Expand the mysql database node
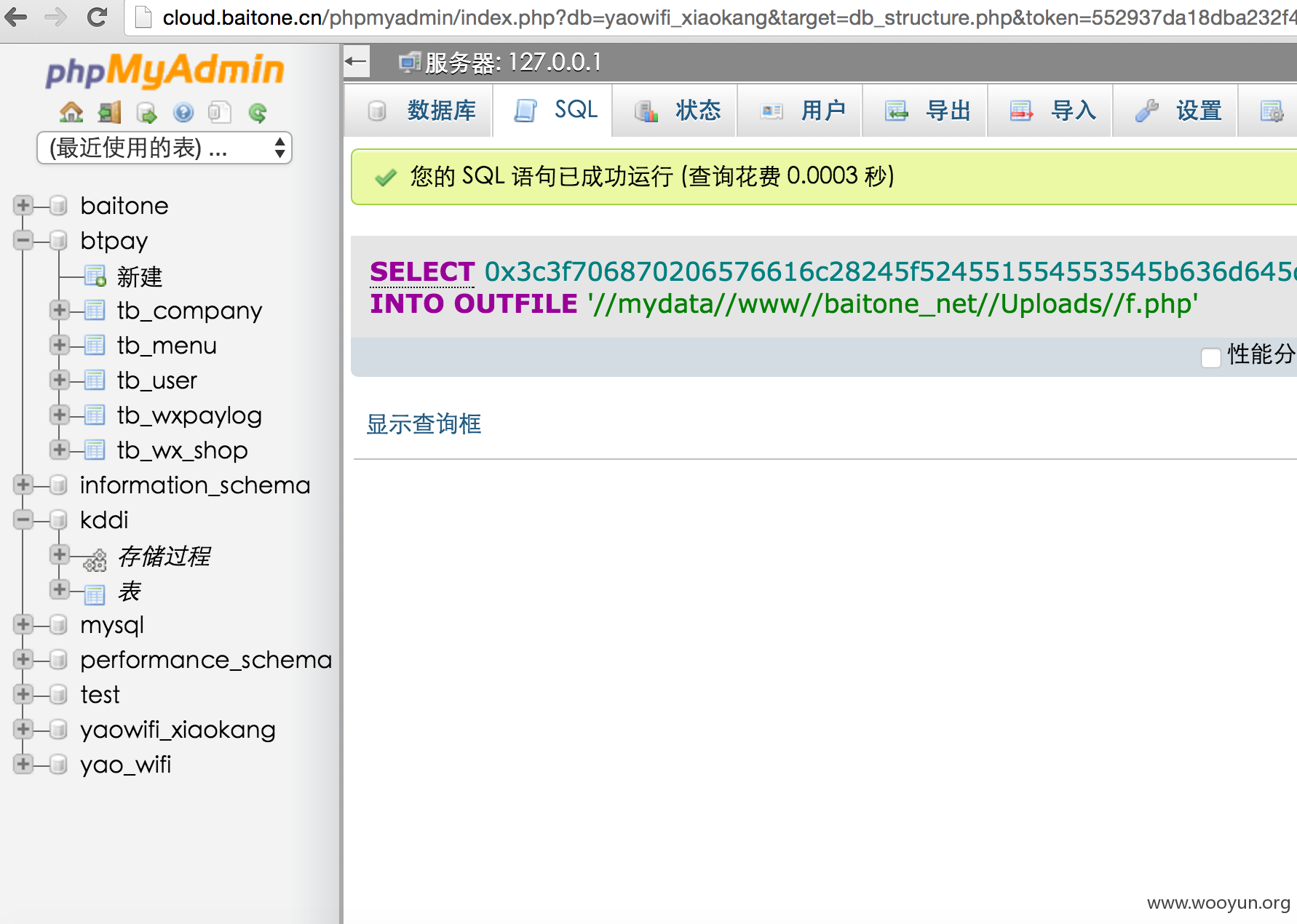 23,624
